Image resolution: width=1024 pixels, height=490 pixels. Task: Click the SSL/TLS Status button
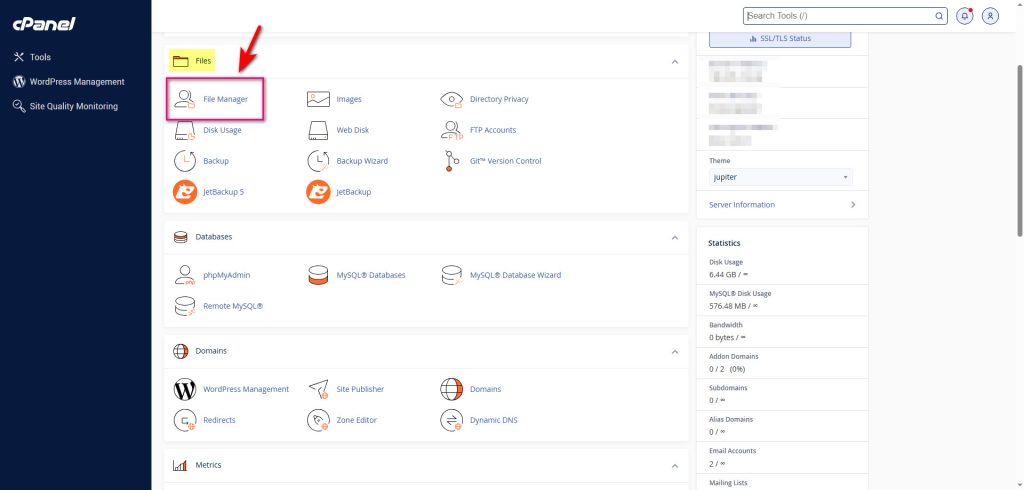pos(780,39)
